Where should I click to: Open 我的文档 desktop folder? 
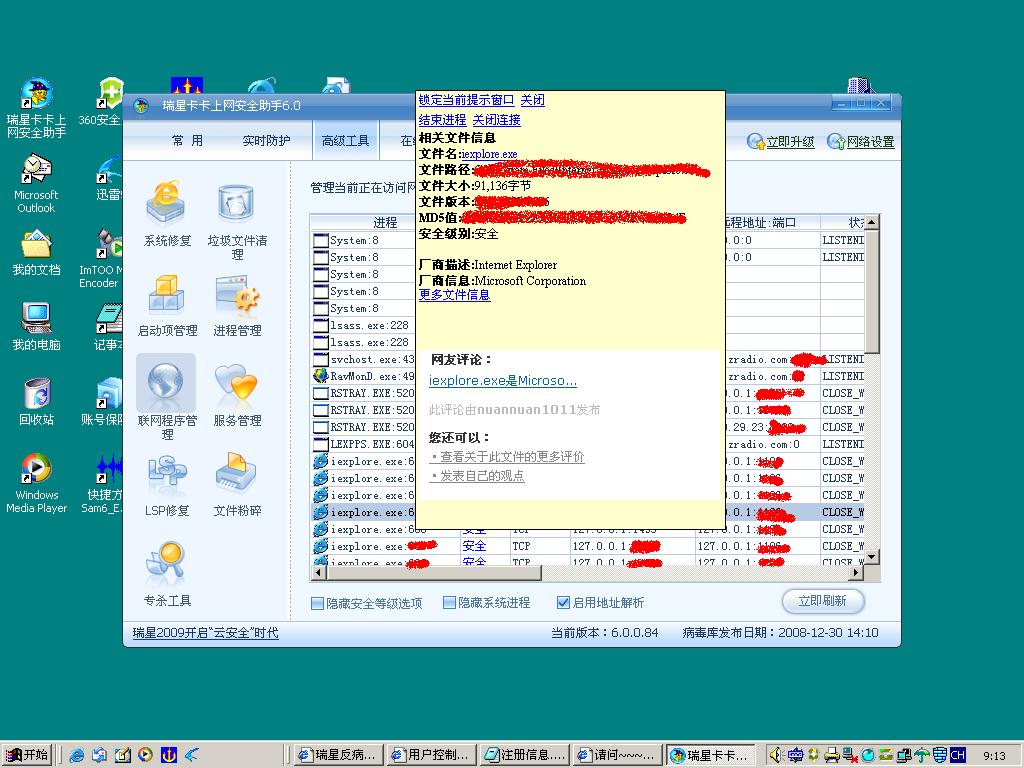(37, 252)
